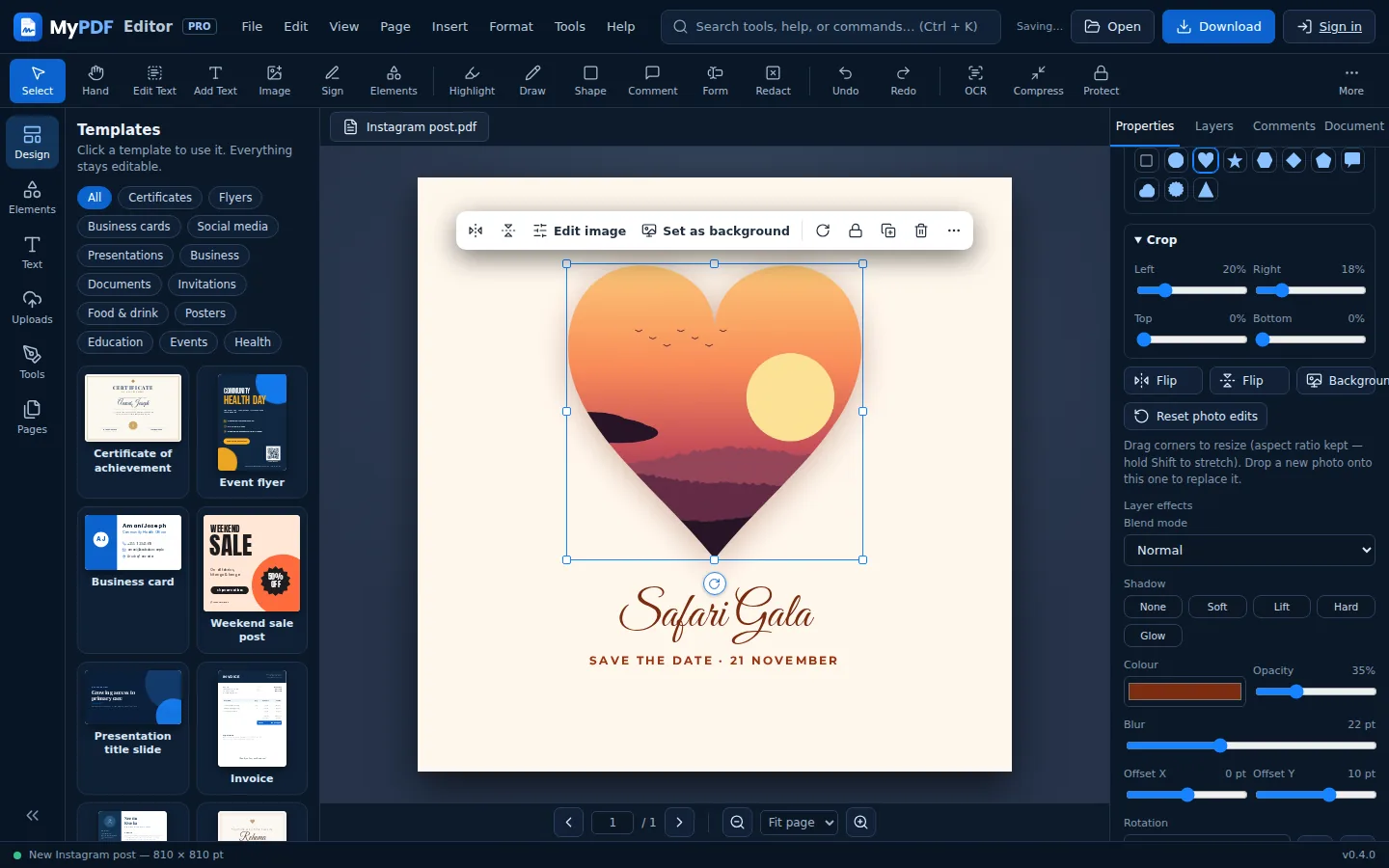
Task: Open the More tools menu
Action: click(x=1351, y=80)
